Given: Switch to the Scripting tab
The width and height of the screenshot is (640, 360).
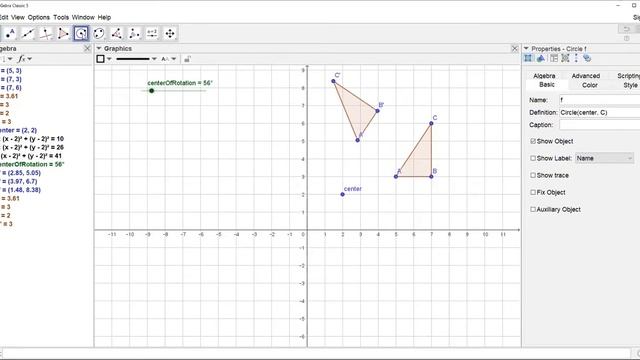Looking at the screenshot, I should (x=628, y=76).
